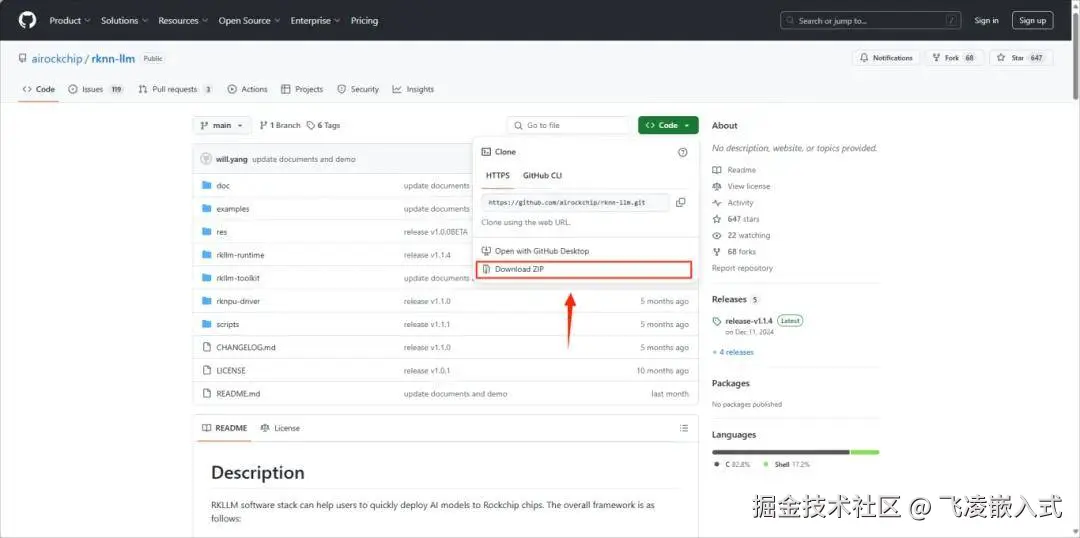Viewport: 1080px width, 538px height.
Task: Open the rkllm-runtime folder
Action: 240,255
